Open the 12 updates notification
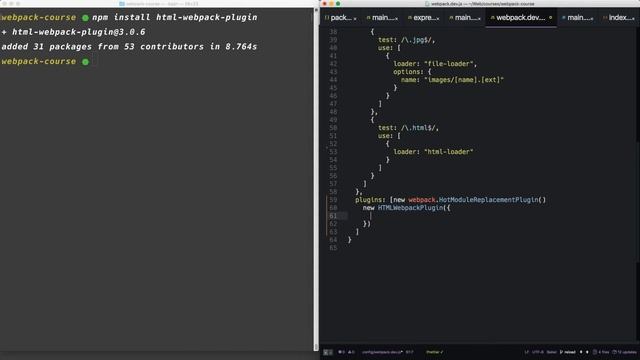Screen dimensions: 640x360 point(624,352)
